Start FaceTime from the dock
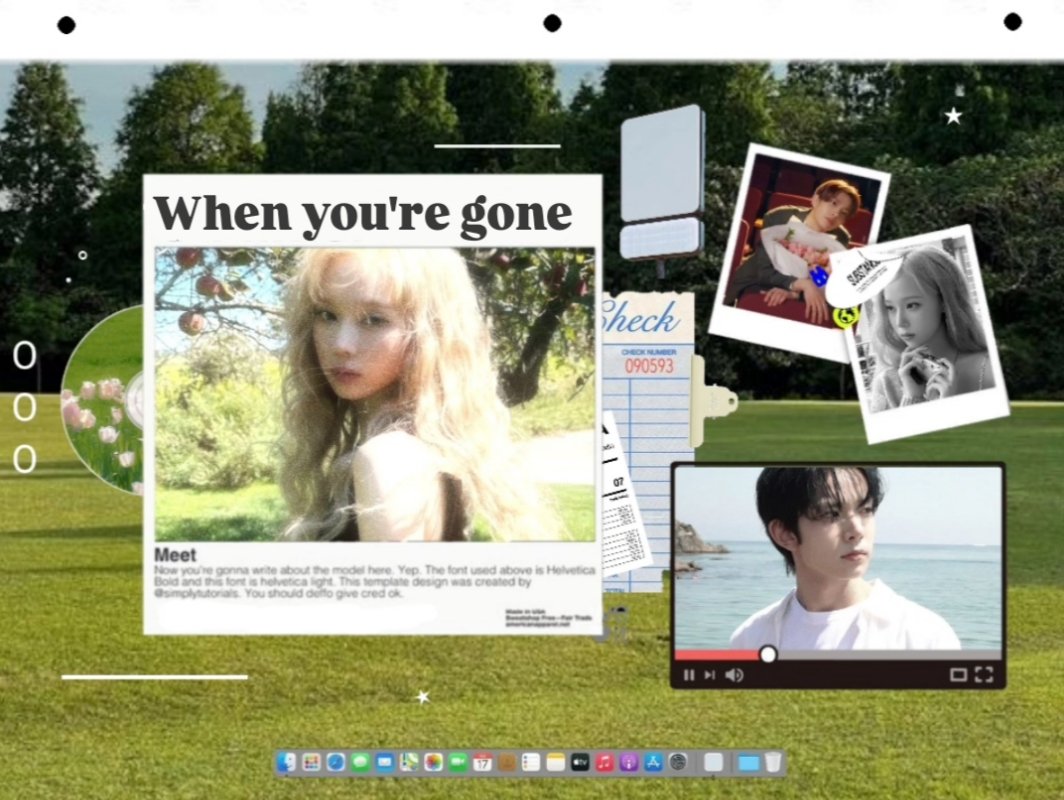 click(x=458, y=762)
